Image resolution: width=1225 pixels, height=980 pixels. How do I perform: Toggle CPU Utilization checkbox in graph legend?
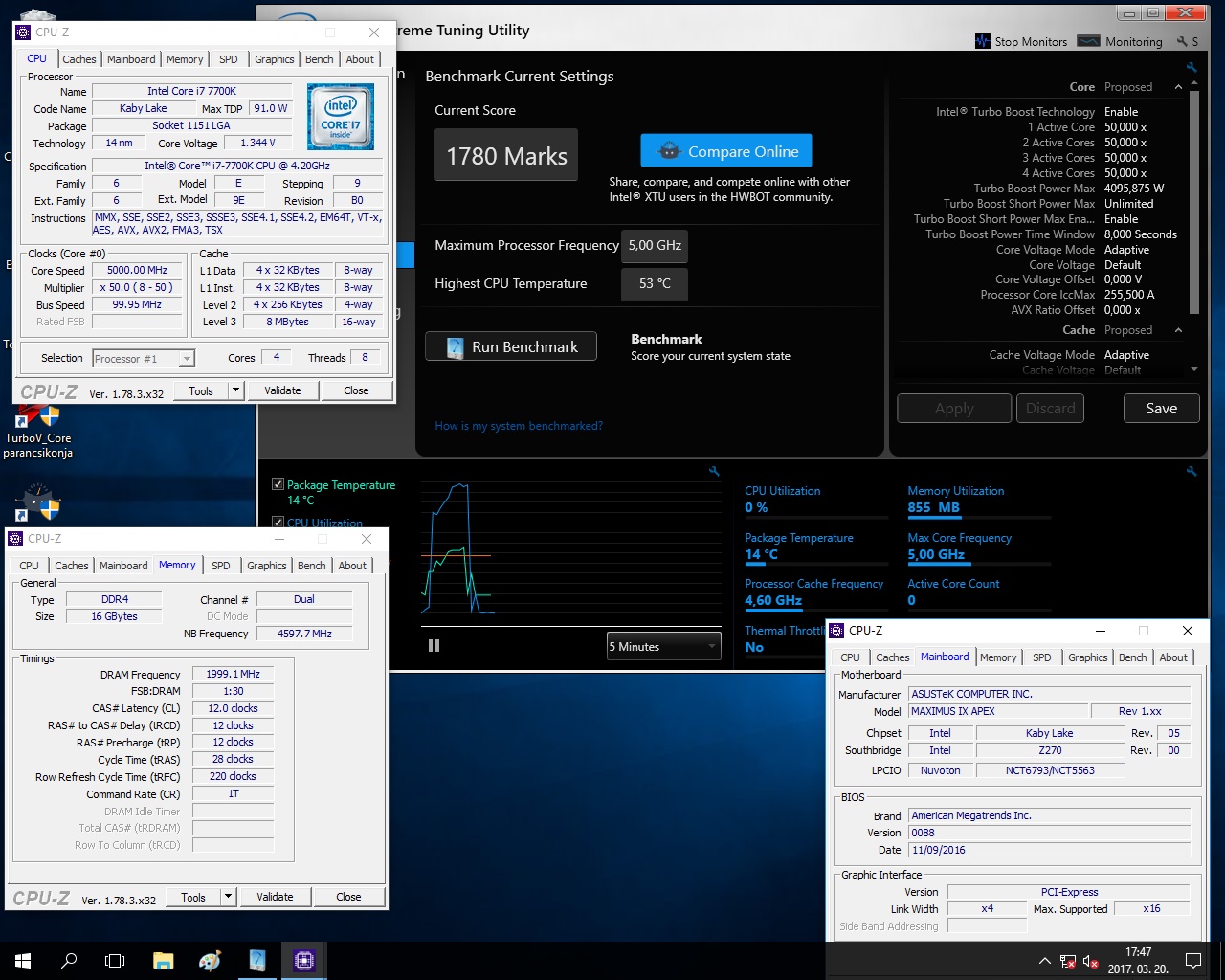coord(278,522)
